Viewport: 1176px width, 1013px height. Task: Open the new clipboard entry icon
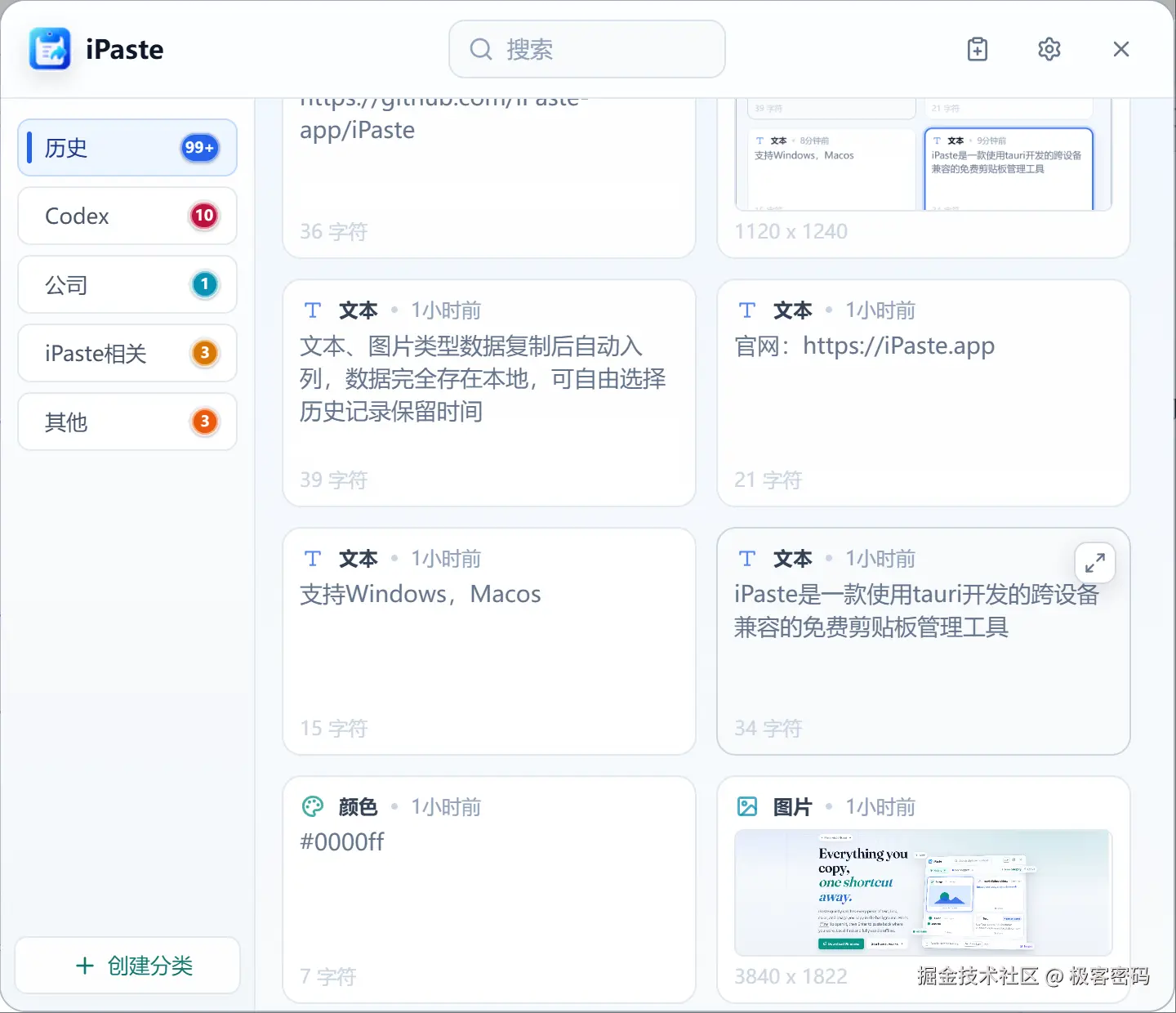978,49
